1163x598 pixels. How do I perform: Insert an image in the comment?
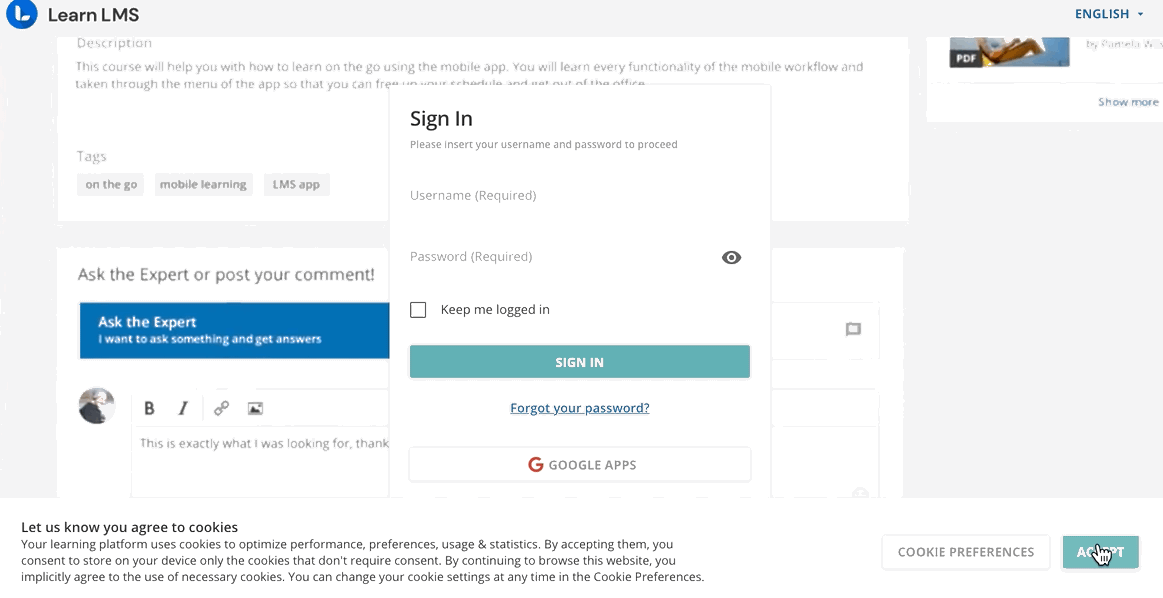[255, 408]
